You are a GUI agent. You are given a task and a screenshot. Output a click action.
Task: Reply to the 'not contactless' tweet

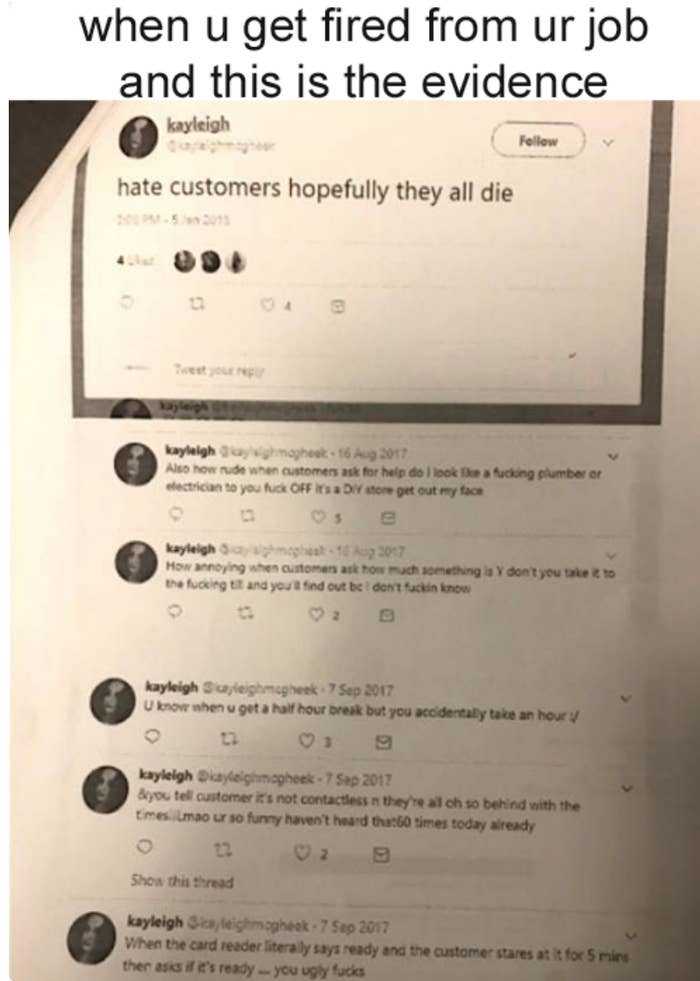(x=145, y=848)
